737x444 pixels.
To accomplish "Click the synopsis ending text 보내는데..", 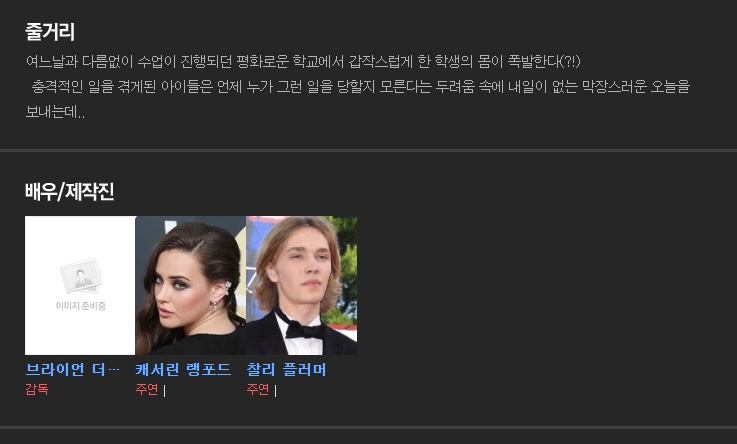I will click(55, 112).
